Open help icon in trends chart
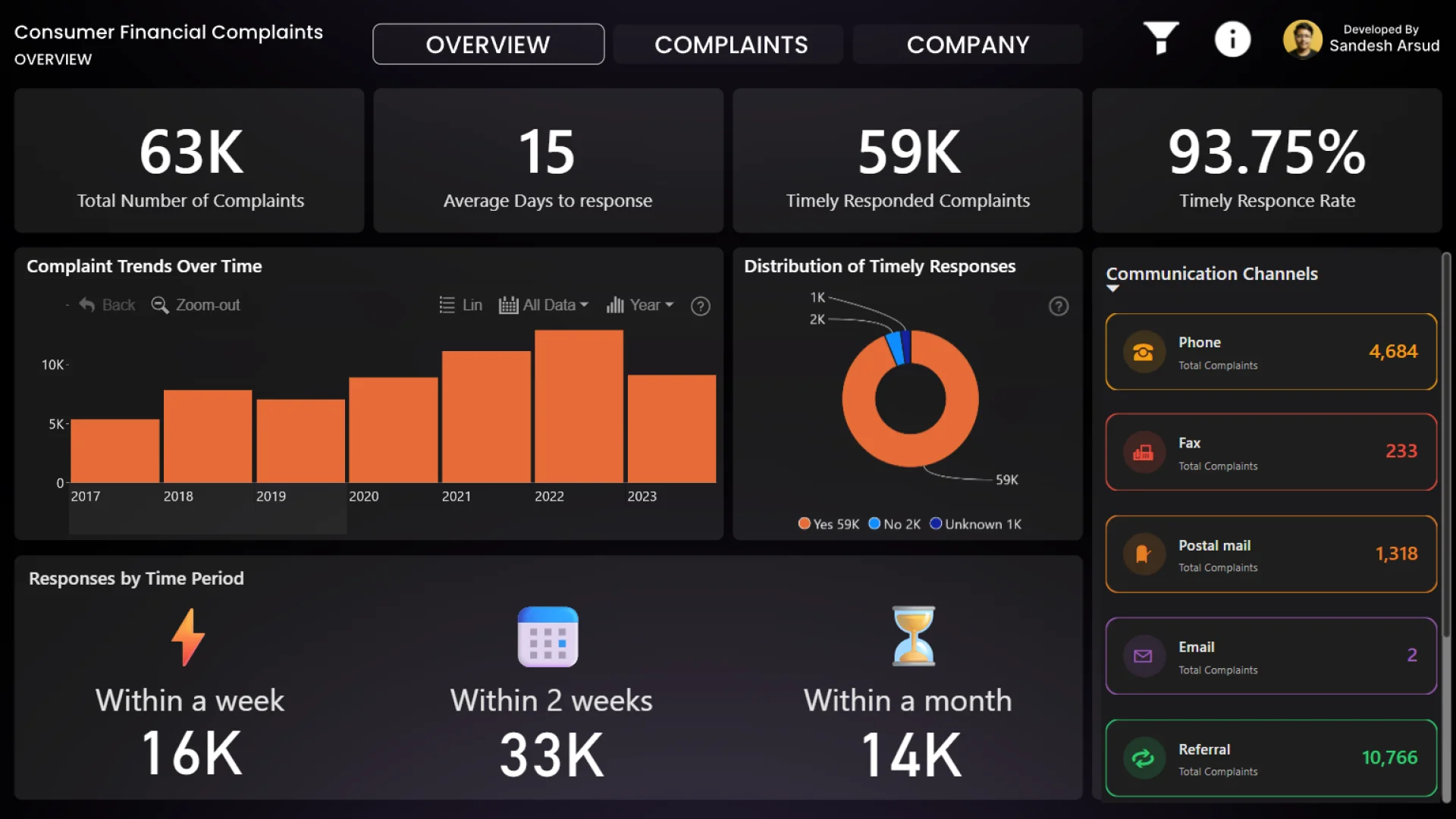 (700, 306)
